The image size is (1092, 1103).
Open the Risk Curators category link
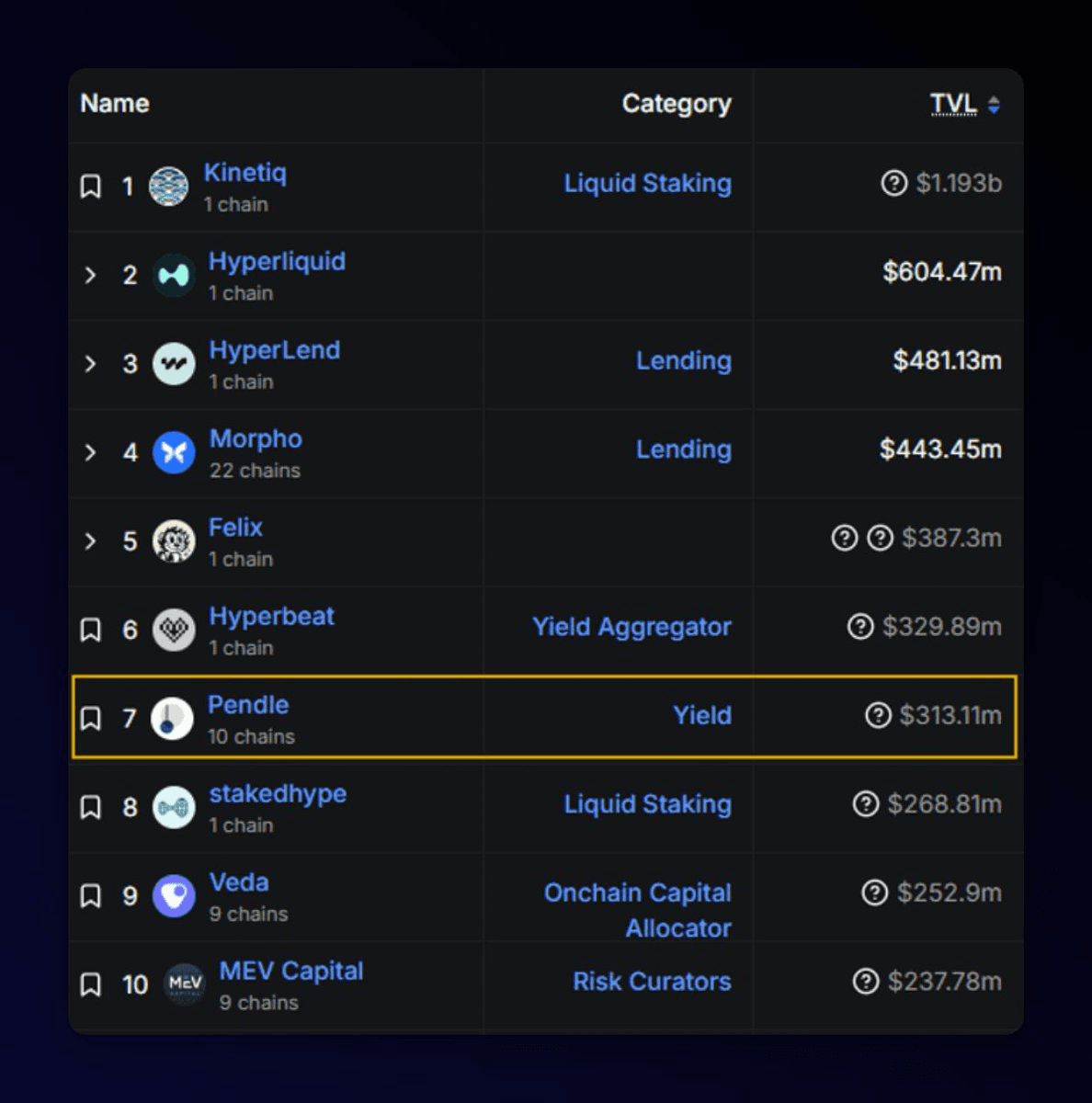[x=652, y=982]
